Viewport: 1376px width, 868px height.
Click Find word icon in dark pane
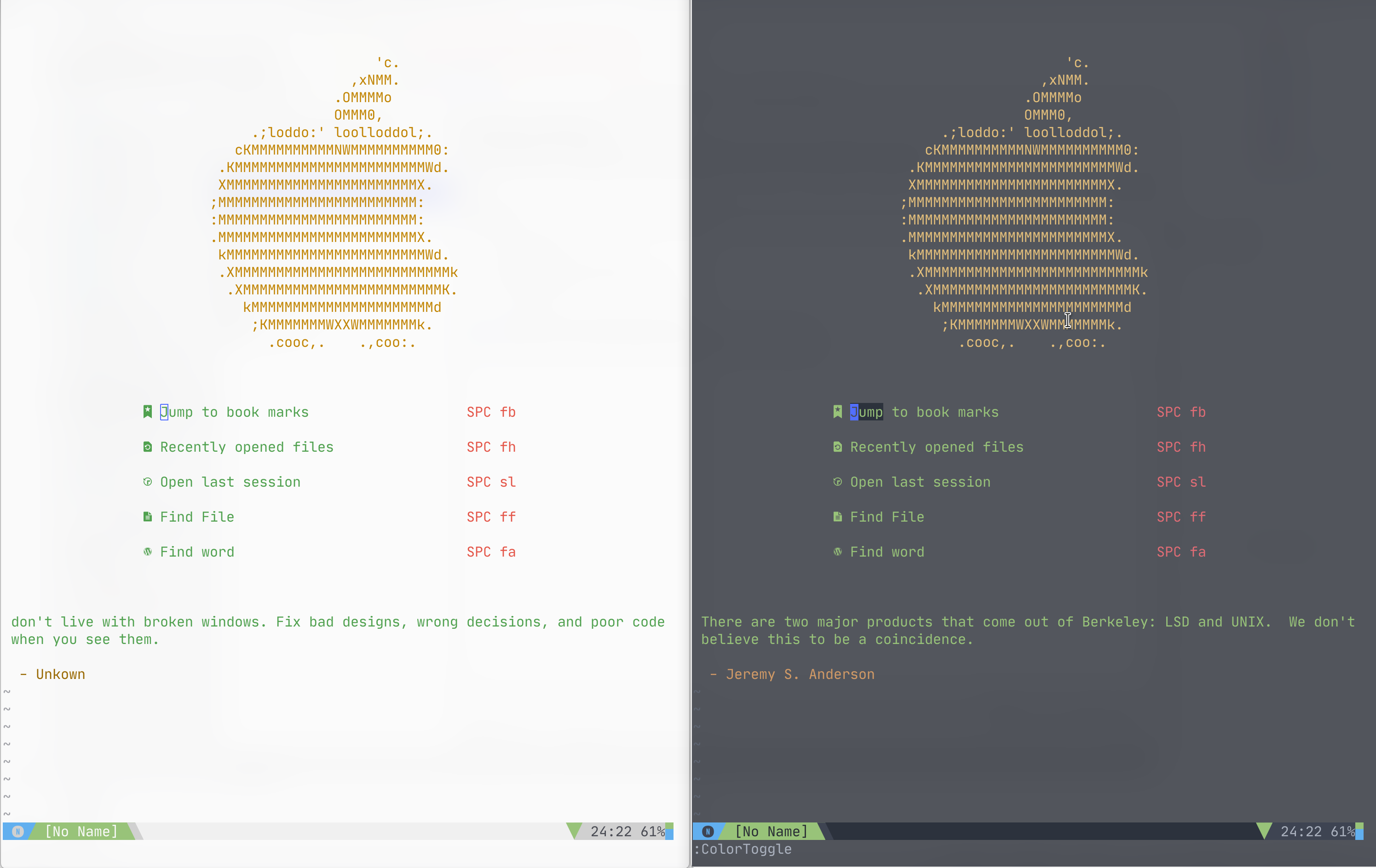pos(838,552)
